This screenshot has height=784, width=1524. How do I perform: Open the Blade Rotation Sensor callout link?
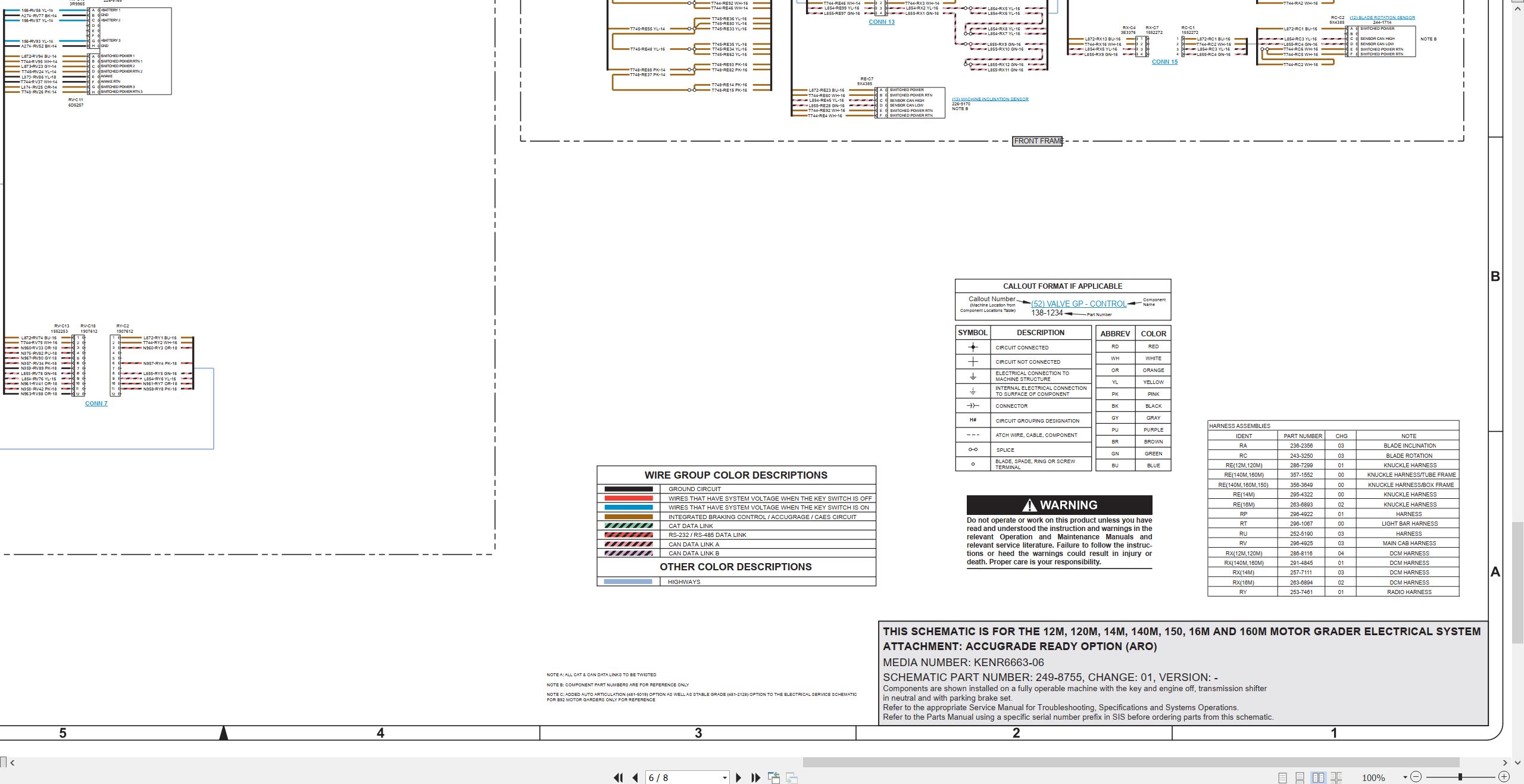[x=1382, y=18]
